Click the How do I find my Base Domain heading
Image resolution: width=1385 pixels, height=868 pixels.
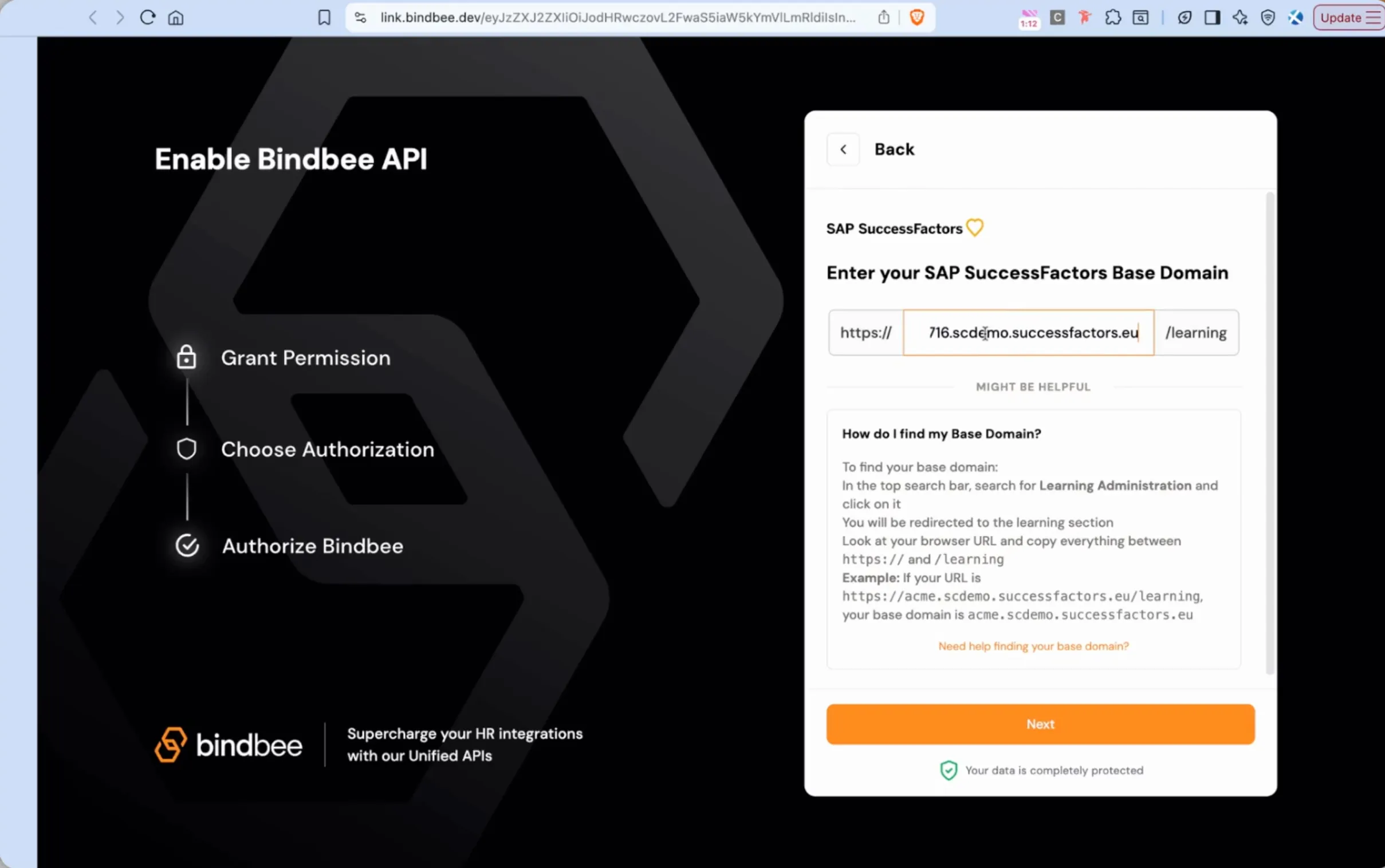tap(941, 433)
